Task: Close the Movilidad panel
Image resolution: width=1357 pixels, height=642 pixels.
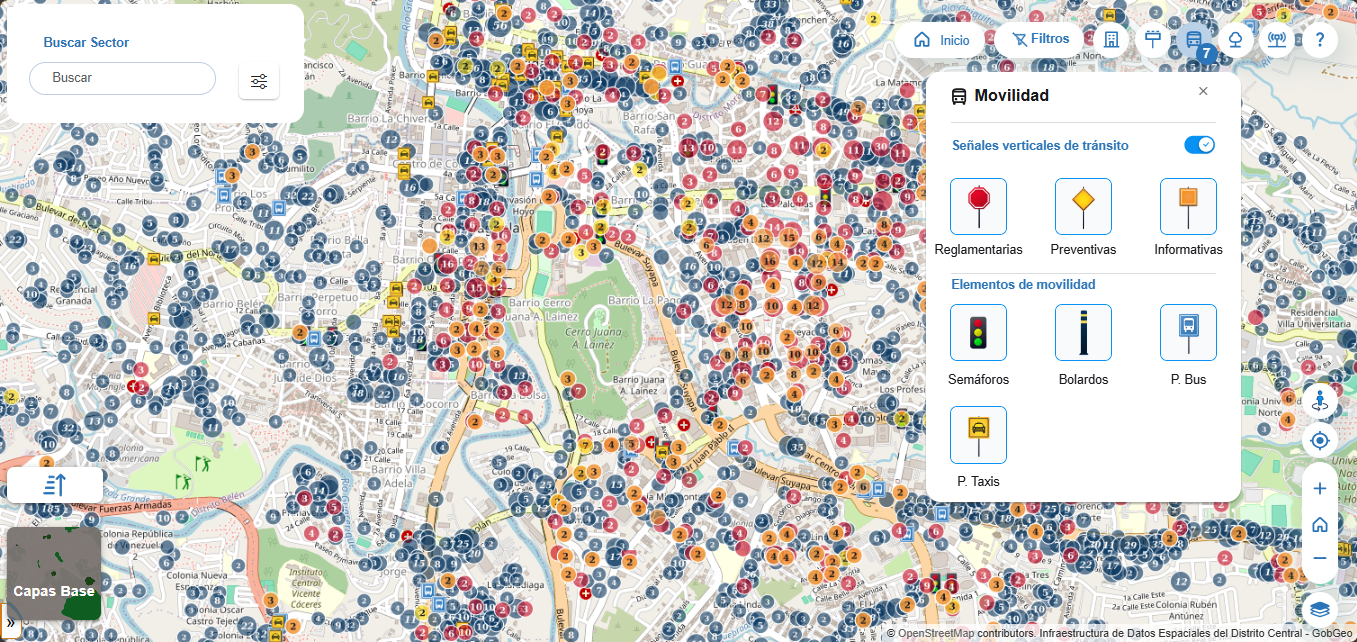Action: pyautogui.click(x=1203, y=91)
